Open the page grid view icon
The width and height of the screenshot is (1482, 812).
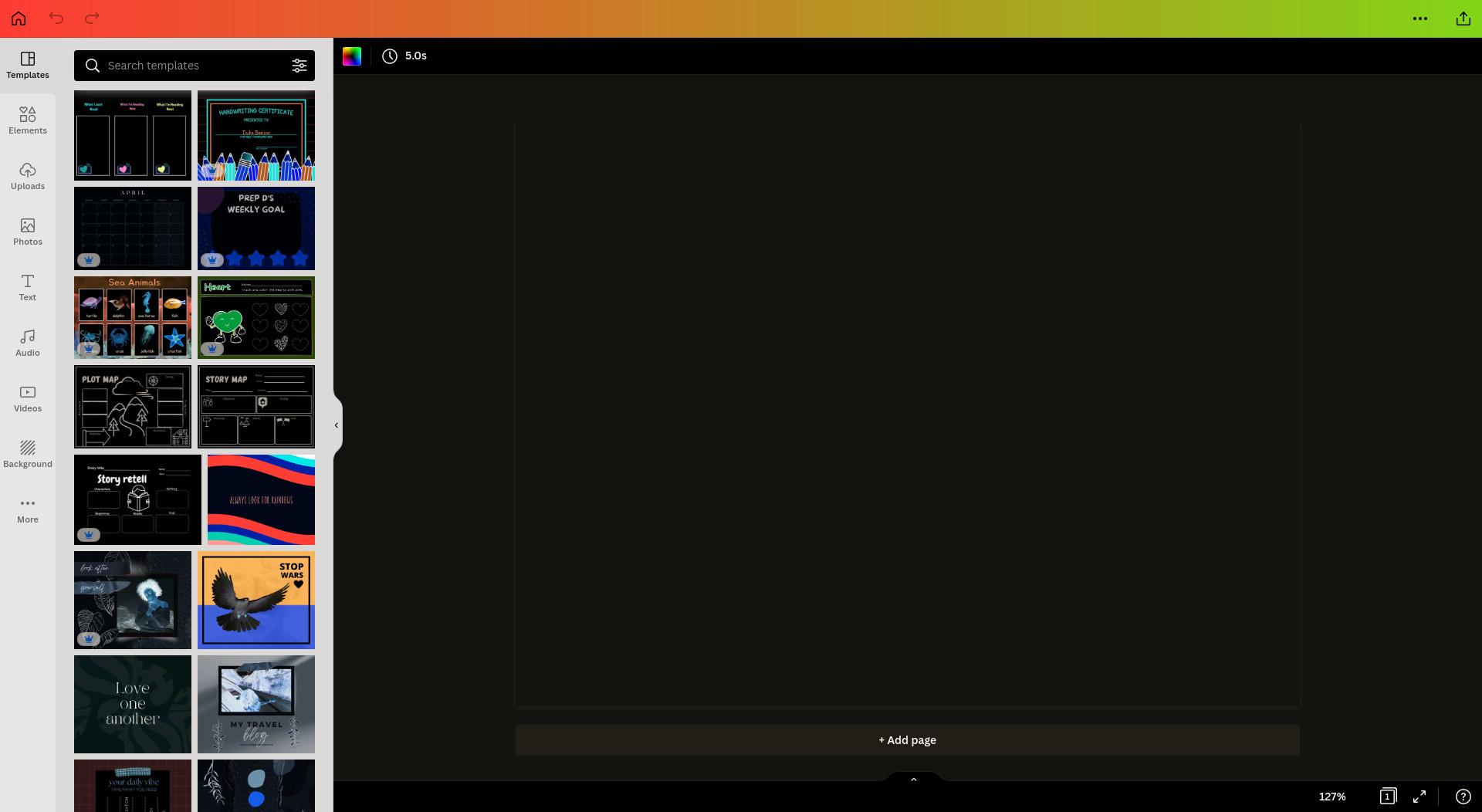1388,797
